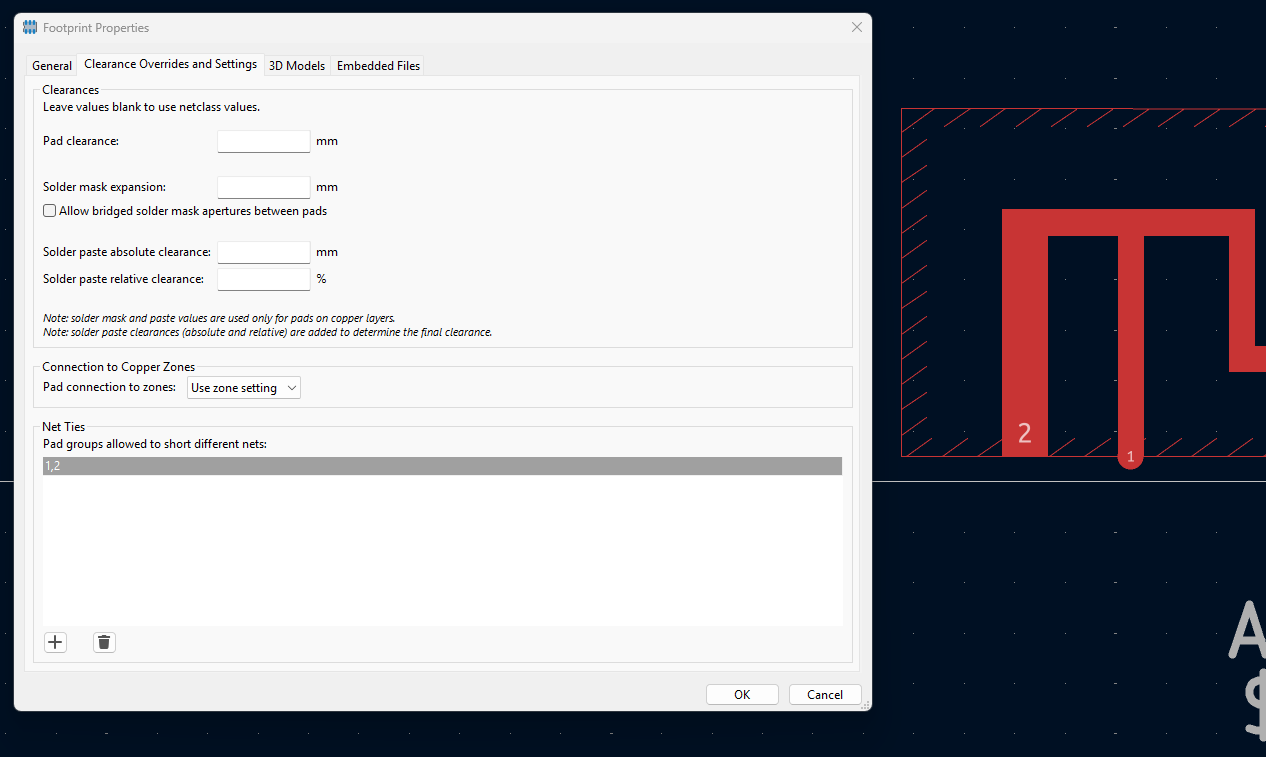Select the "1,2" net tie group row
The width and height of the screenshot is (1266, 757).
(x=442, y=466)
